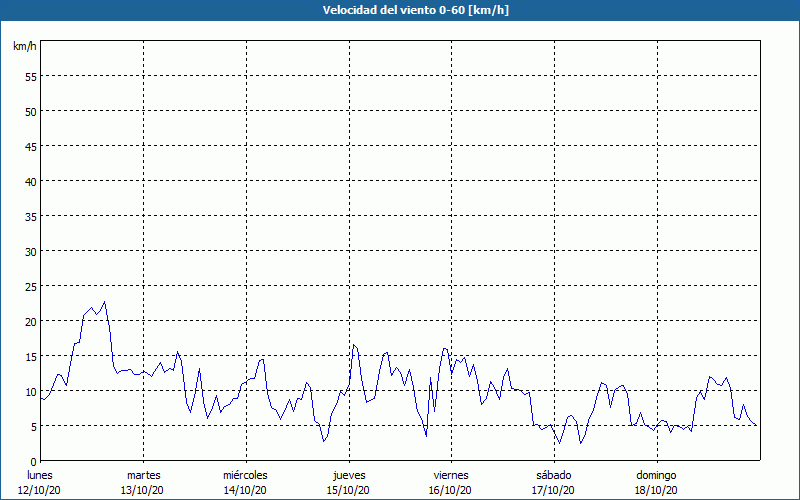Click the 'km/h' axis unit label
Screen dimensions: 800x500
(x=25, y=46)
